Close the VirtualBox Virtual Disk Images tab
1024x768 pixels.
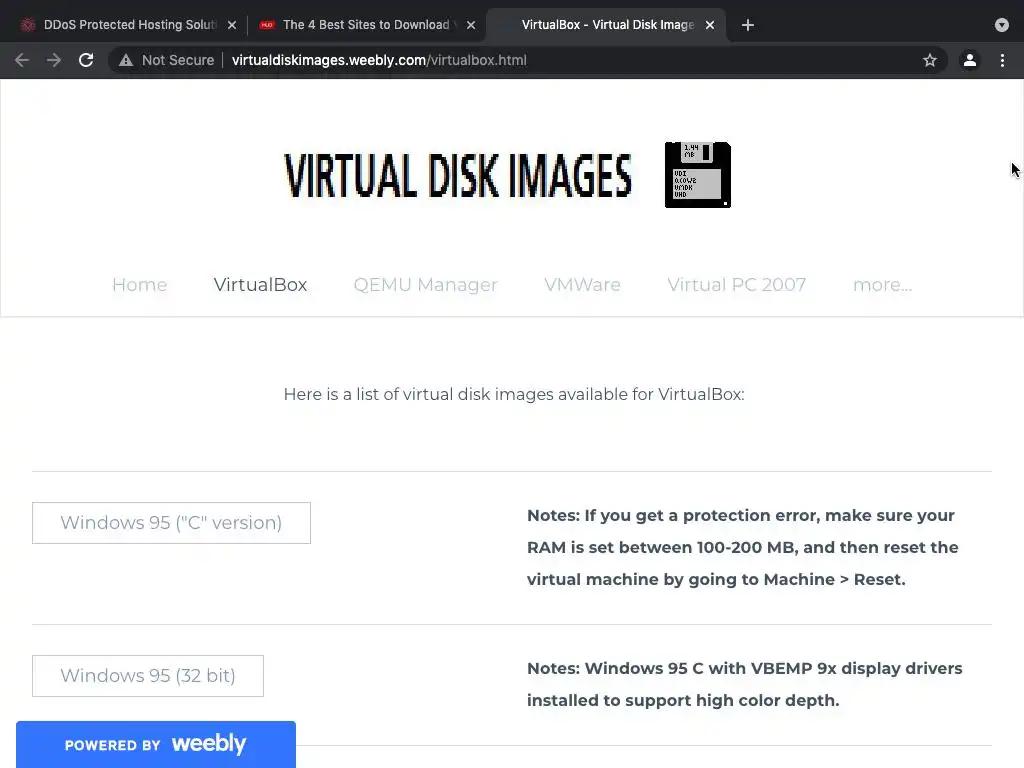(x=710, y=25)
